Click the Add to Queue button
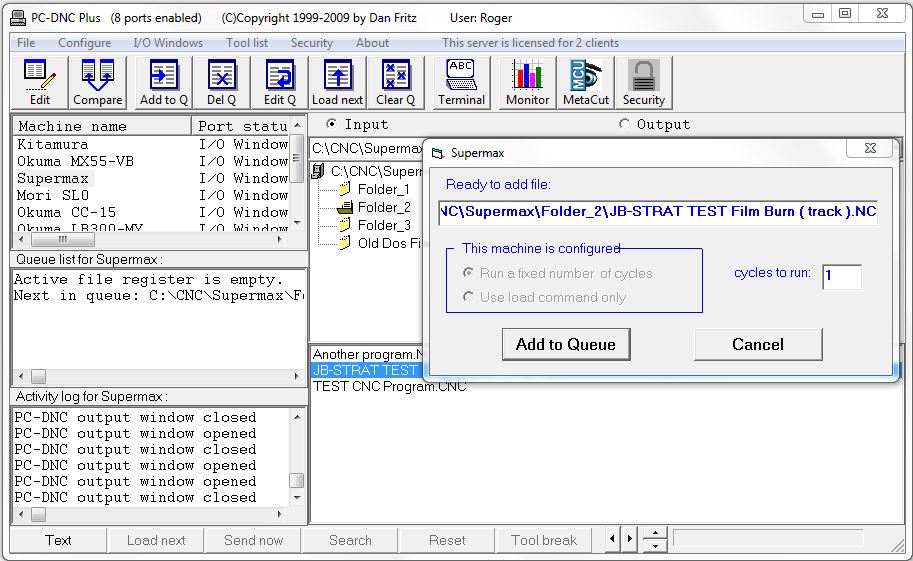 pyautogui.click(x=566, y=344)
